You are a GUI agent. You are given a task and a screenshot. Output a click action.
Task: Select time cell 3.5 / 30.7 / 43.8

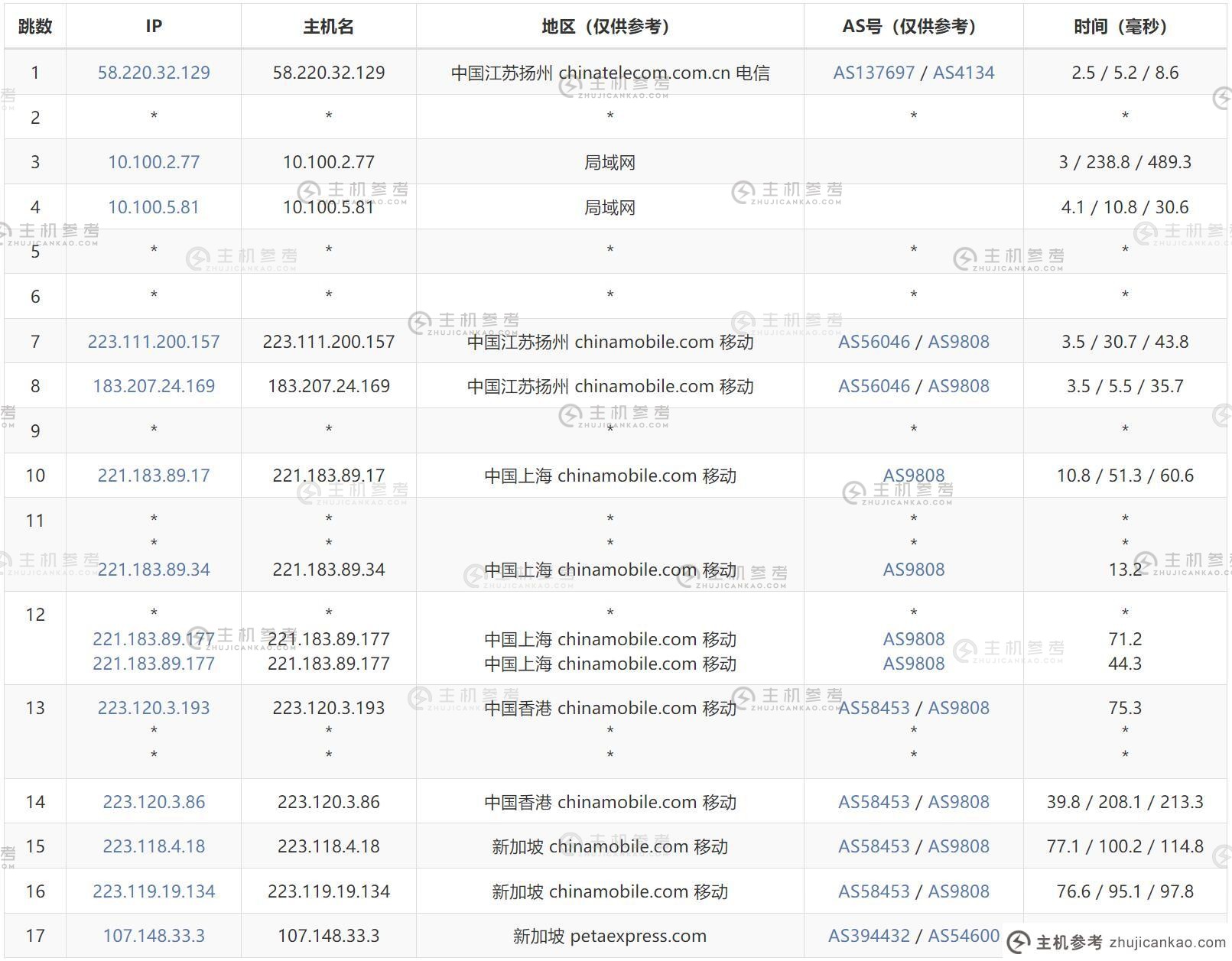coord(1125,342)
